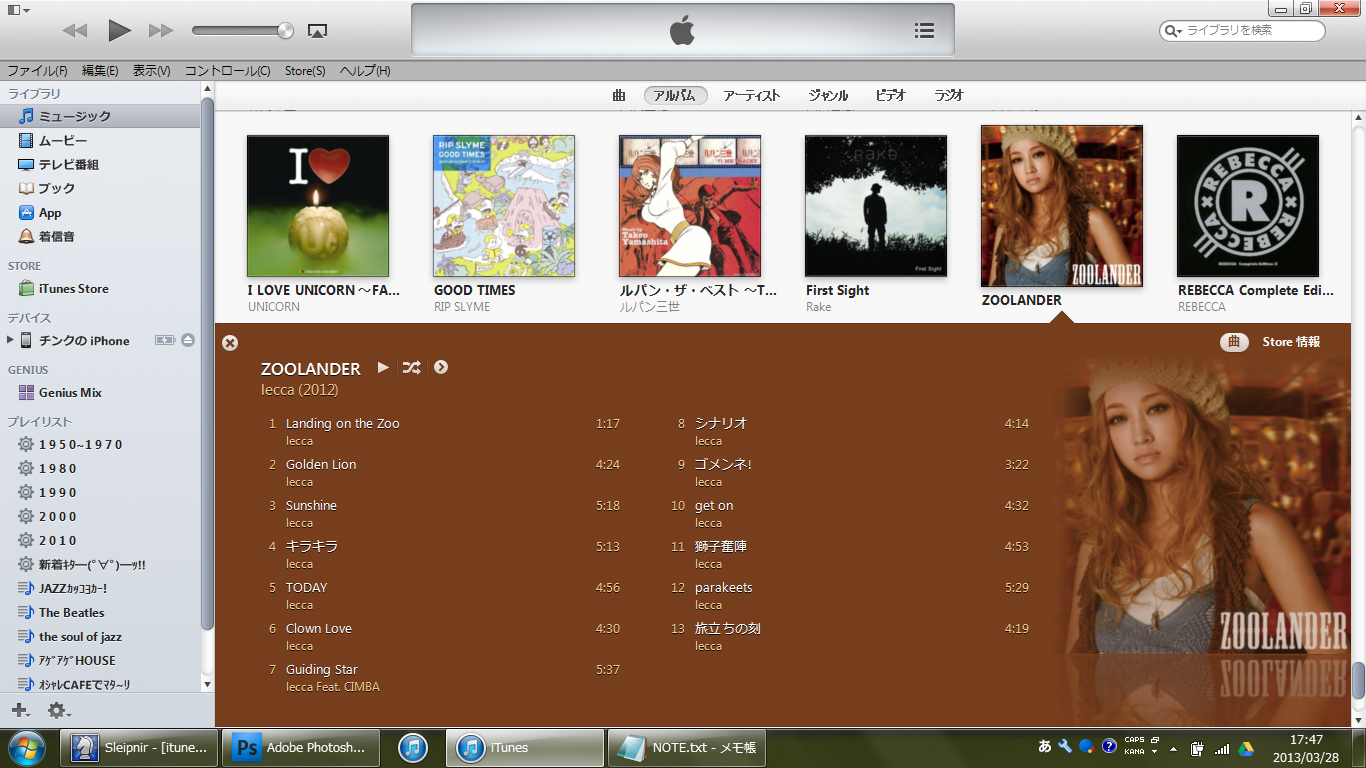This screenshot has width=1366, height=768.
Task: Select the track parakeets
Action: tap(724, 587)
